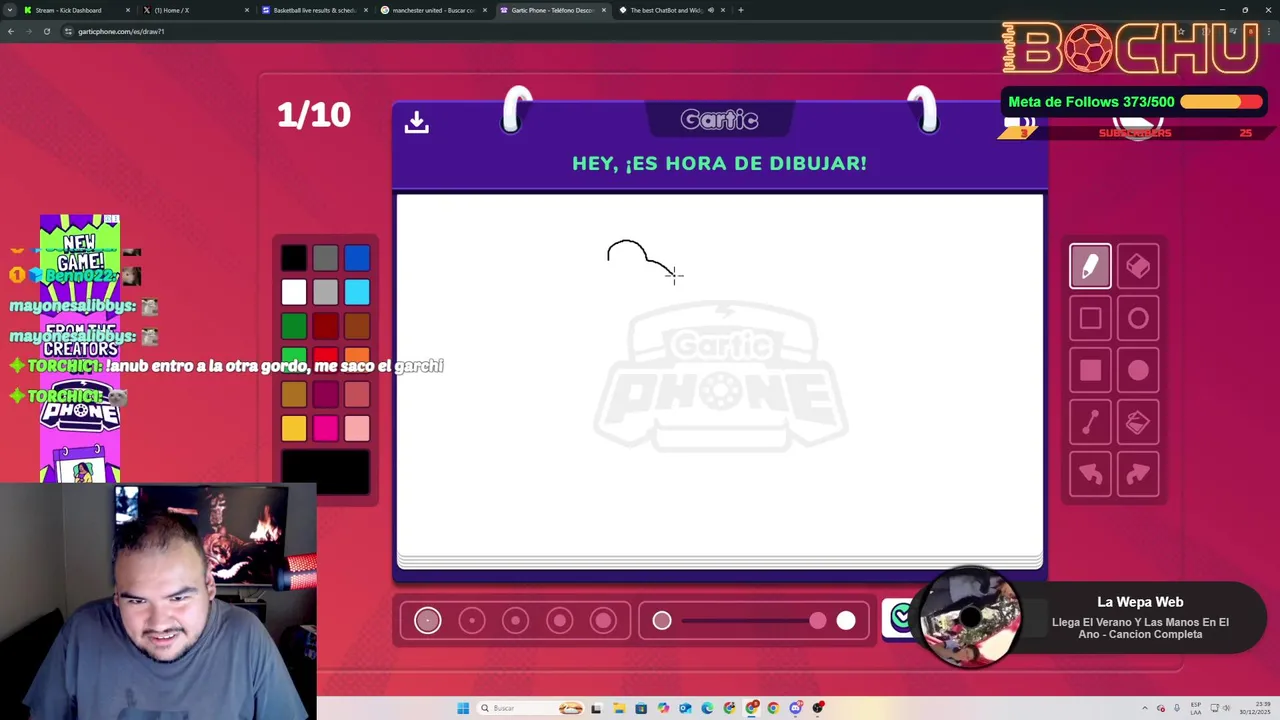
Task: Click the taskbar Buscar search box
Action: pyautogui.click(x=530, y=708)
